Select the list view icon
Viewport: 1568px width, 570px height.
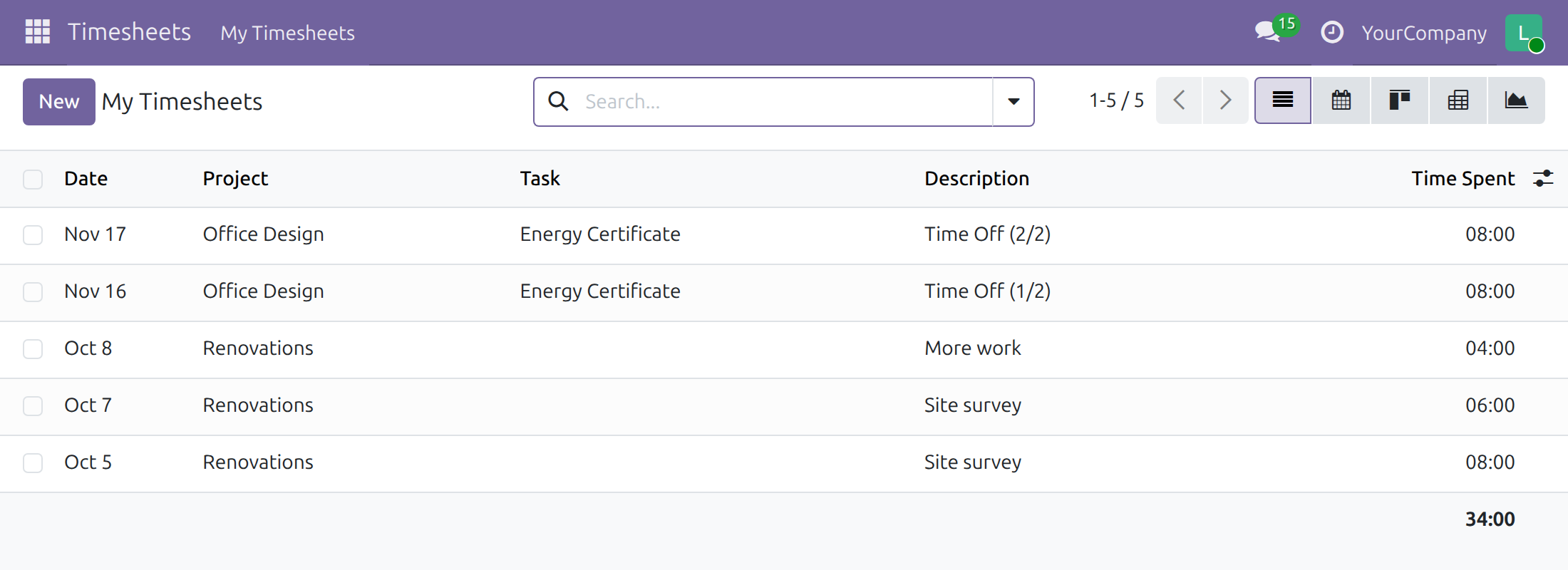[x=1283, y=100]
